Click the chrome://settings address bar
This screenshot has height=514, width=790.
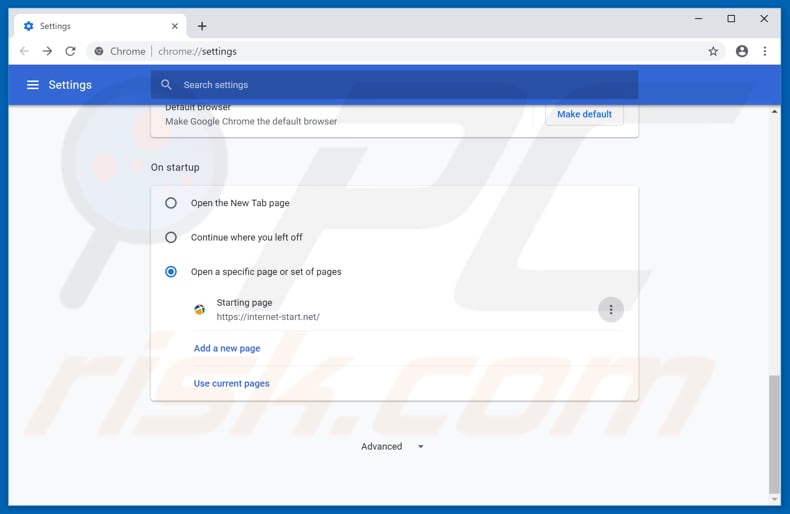[406, 51]
